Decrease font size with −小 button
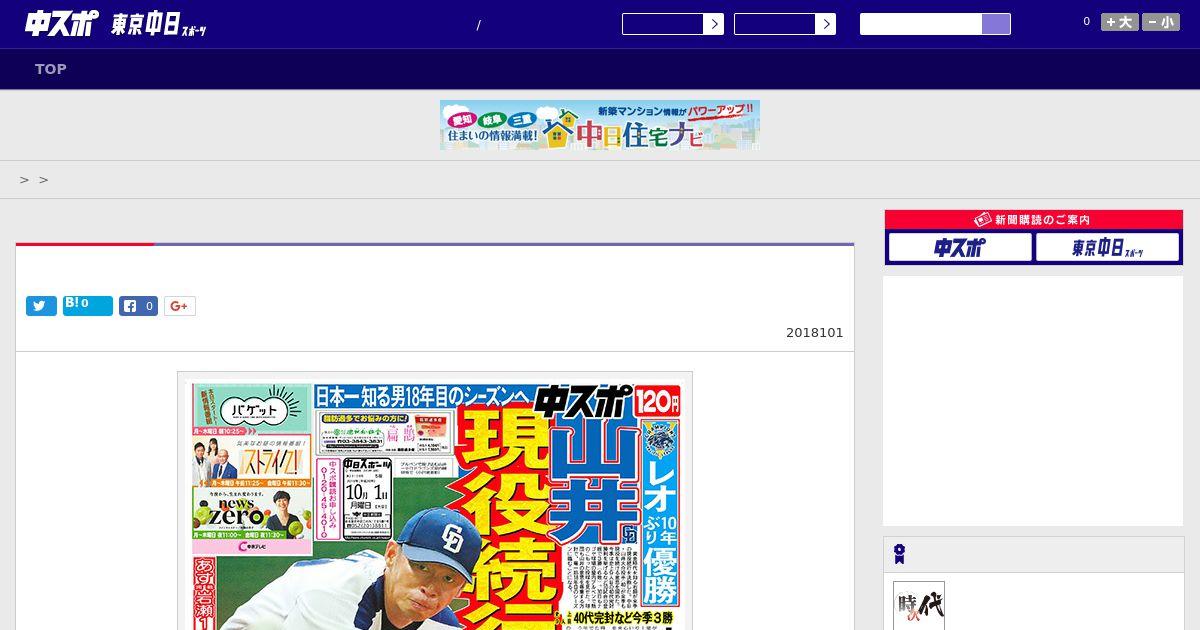Screen dimensions: 1200x630 (x=1161, y=22)
